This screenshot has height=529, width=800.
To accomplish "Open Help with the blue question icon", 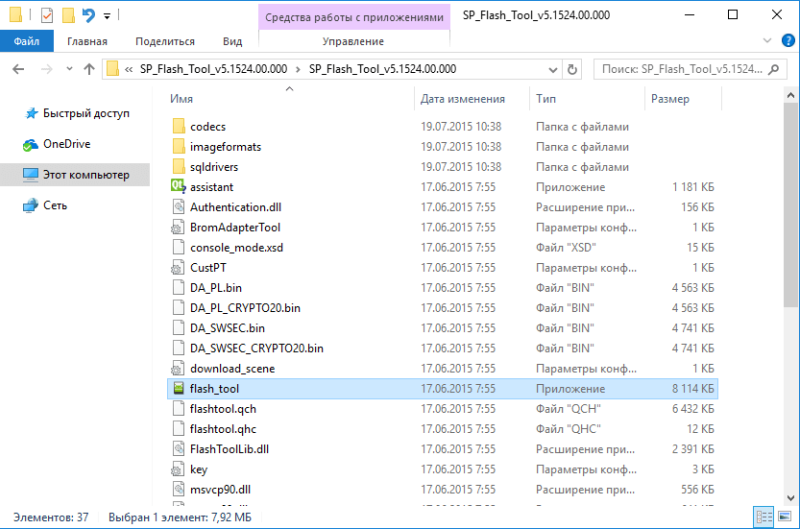I will click(787, 41).
